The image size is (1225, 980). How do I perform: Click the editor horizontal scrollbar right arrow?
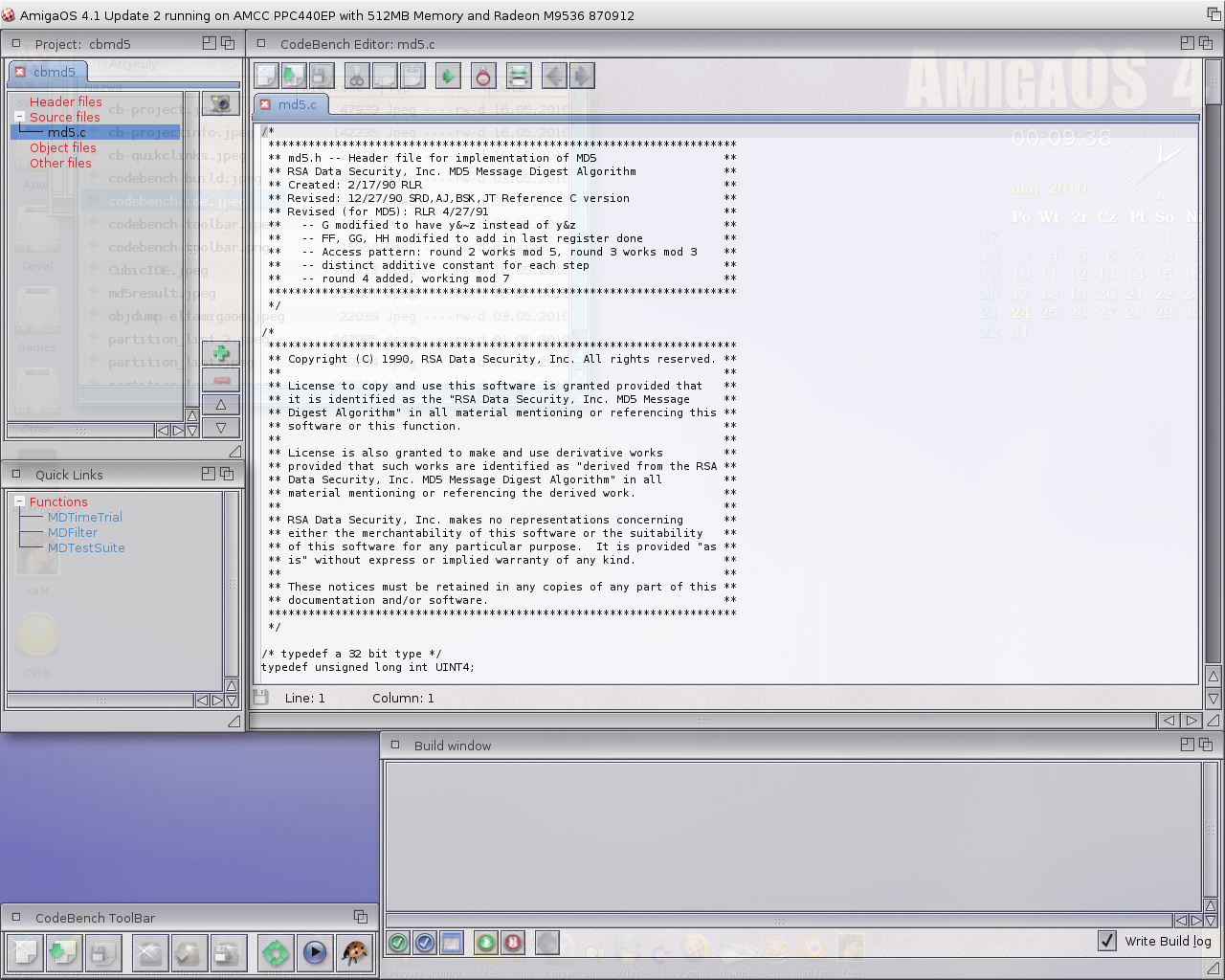tap(1191, 720)
